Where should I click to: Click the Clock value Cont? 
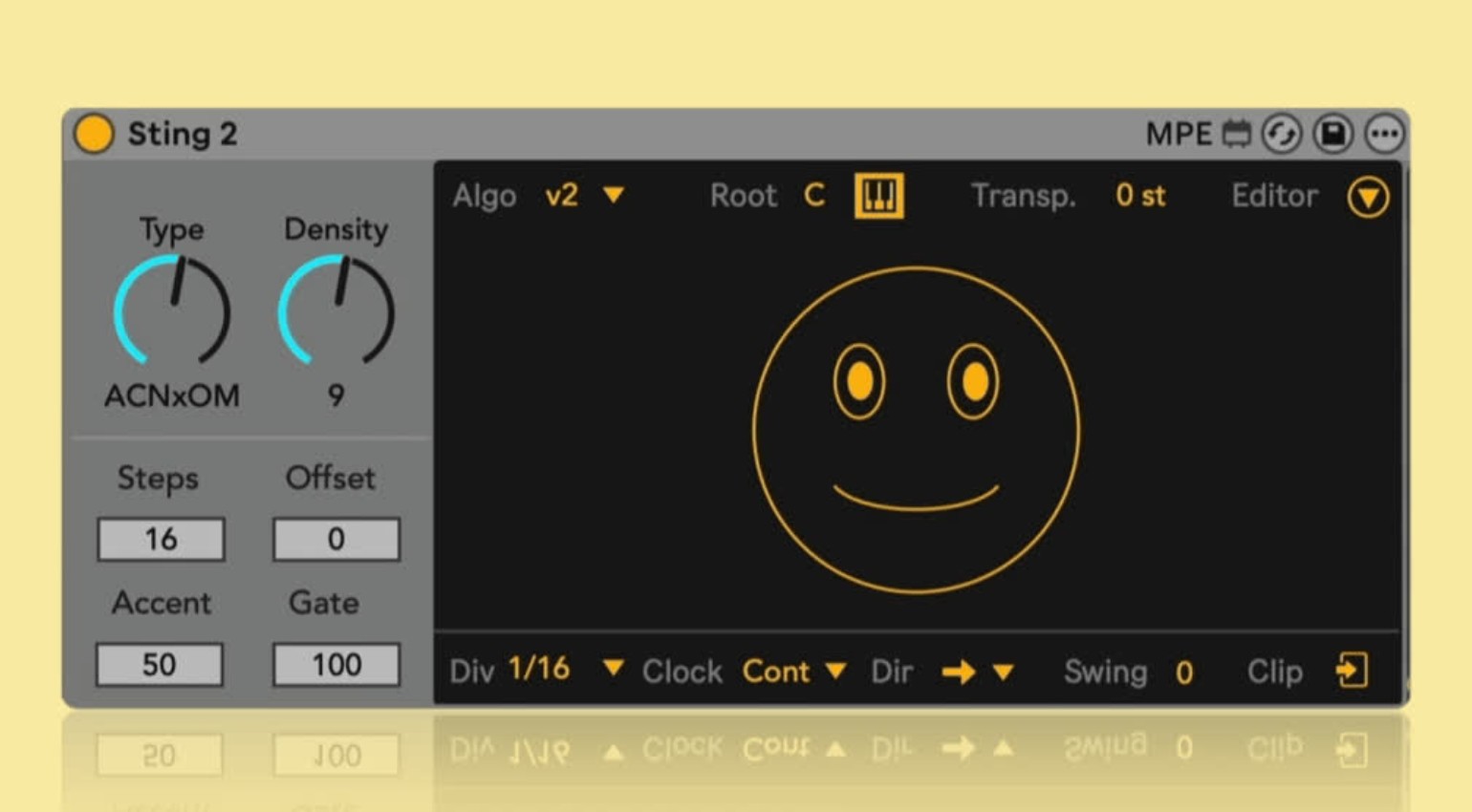coord(776,672)
